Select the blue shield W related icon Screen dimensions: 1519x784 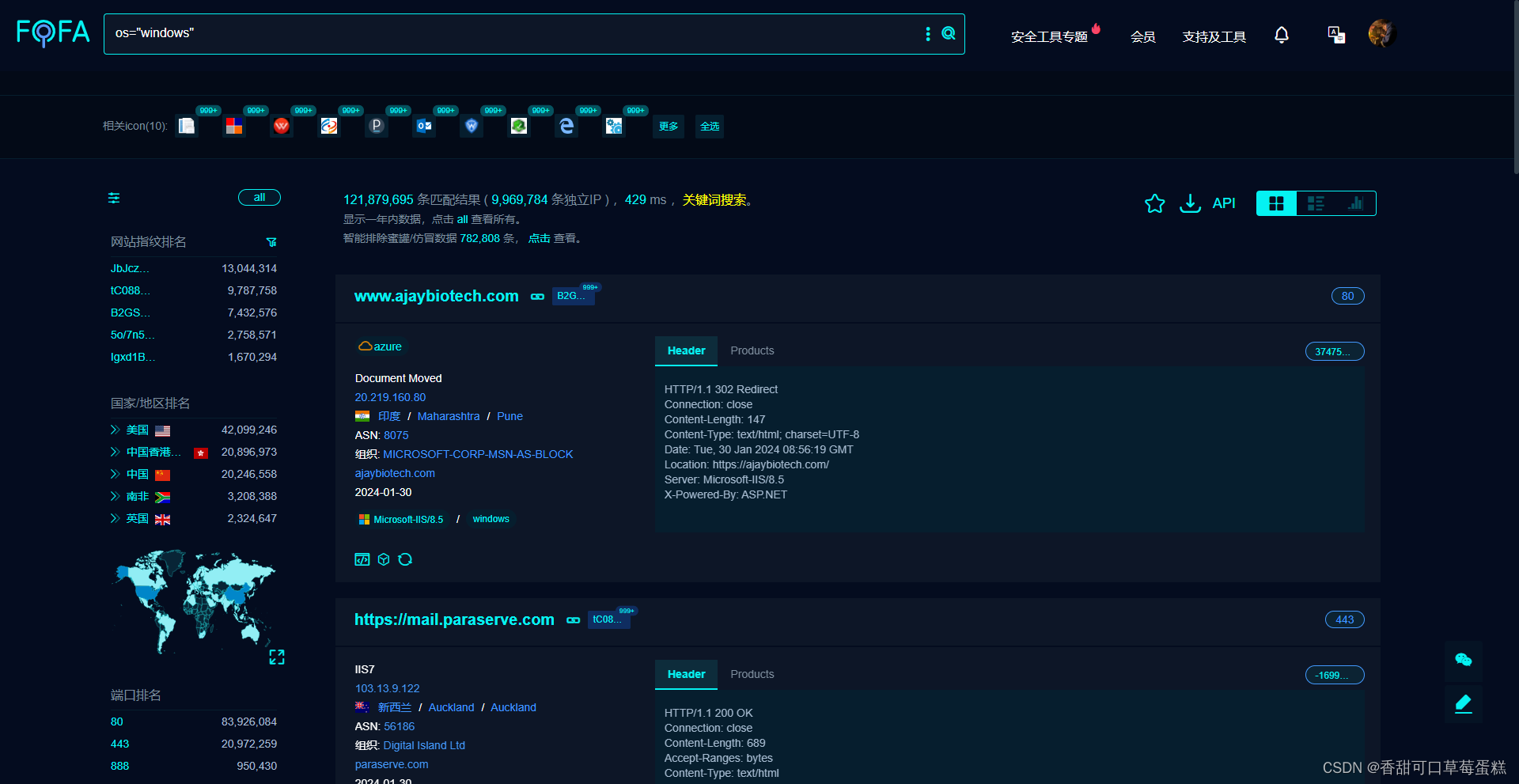[472, 126]
